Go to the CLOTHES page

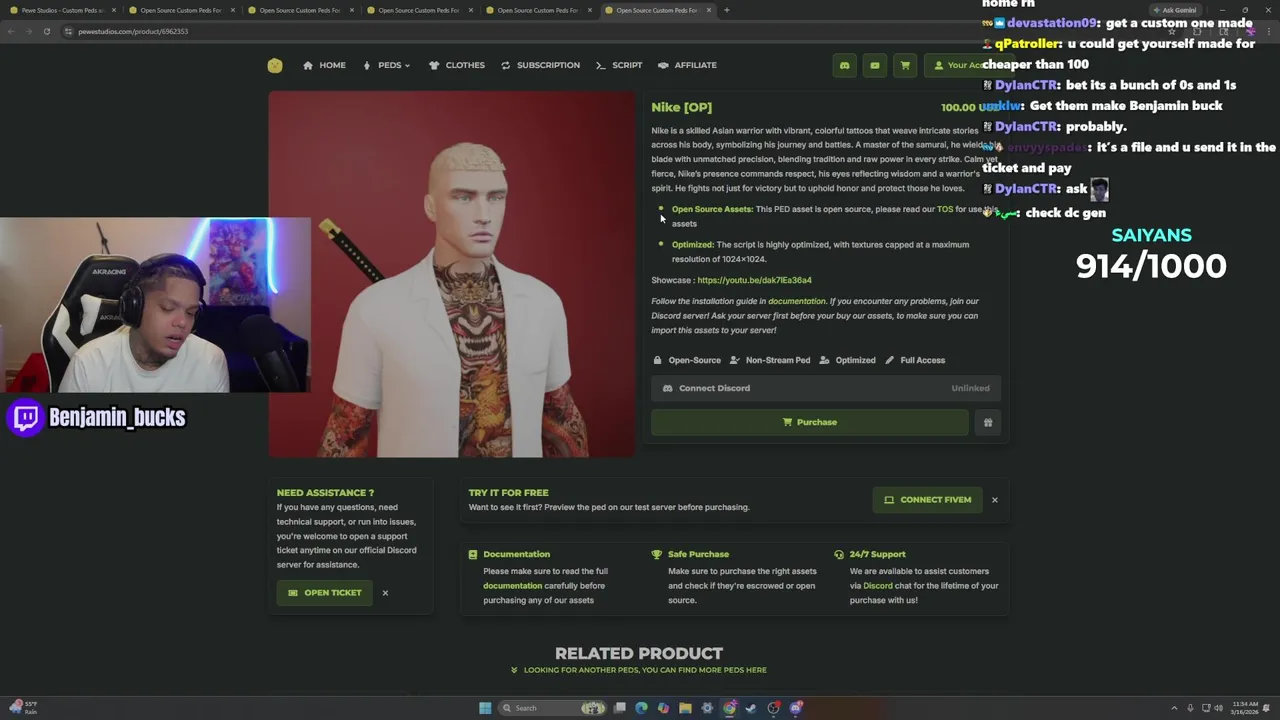pos(456,65)
